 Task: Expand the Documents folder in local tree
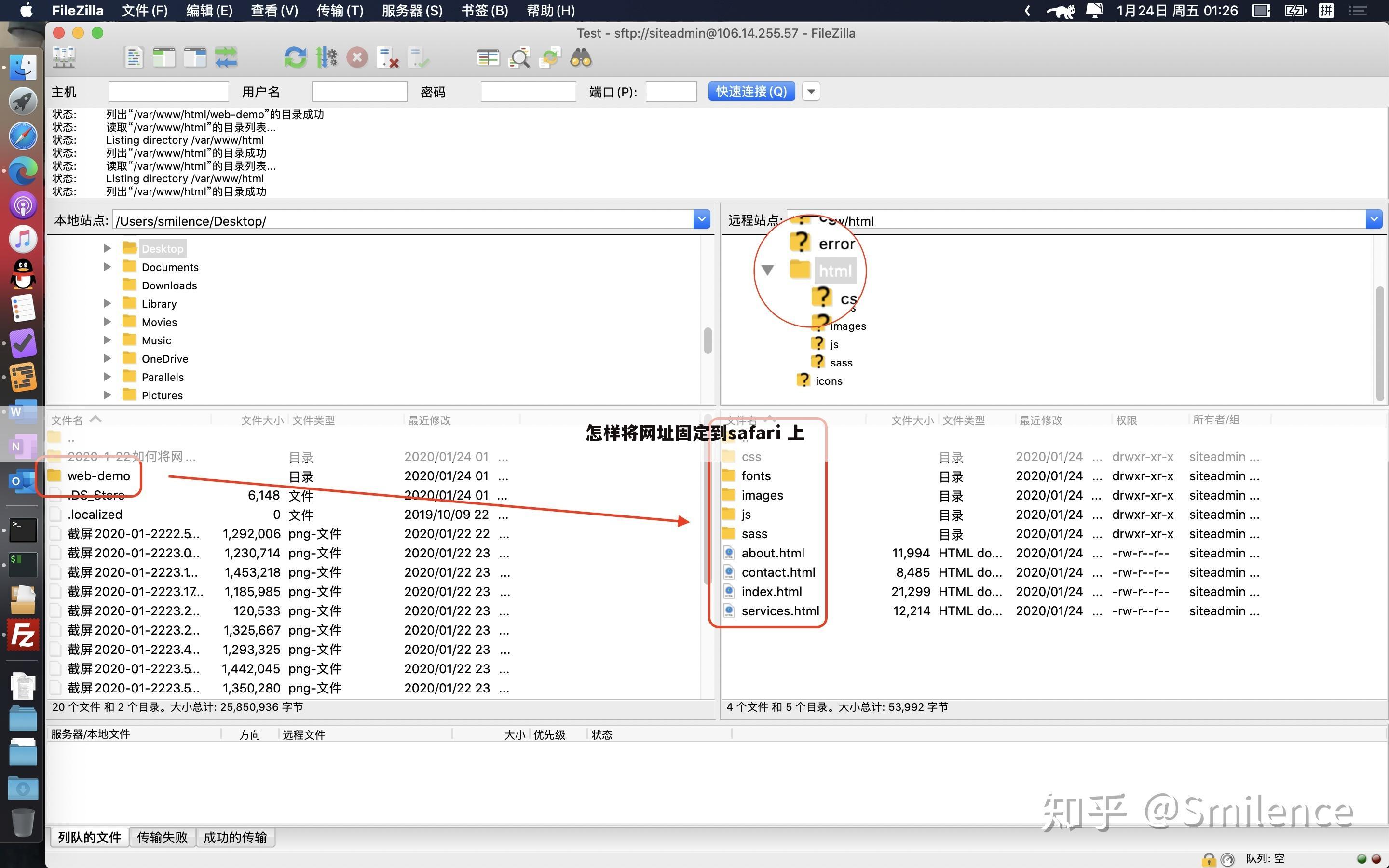pyautogui.click(x=108, y=267)
